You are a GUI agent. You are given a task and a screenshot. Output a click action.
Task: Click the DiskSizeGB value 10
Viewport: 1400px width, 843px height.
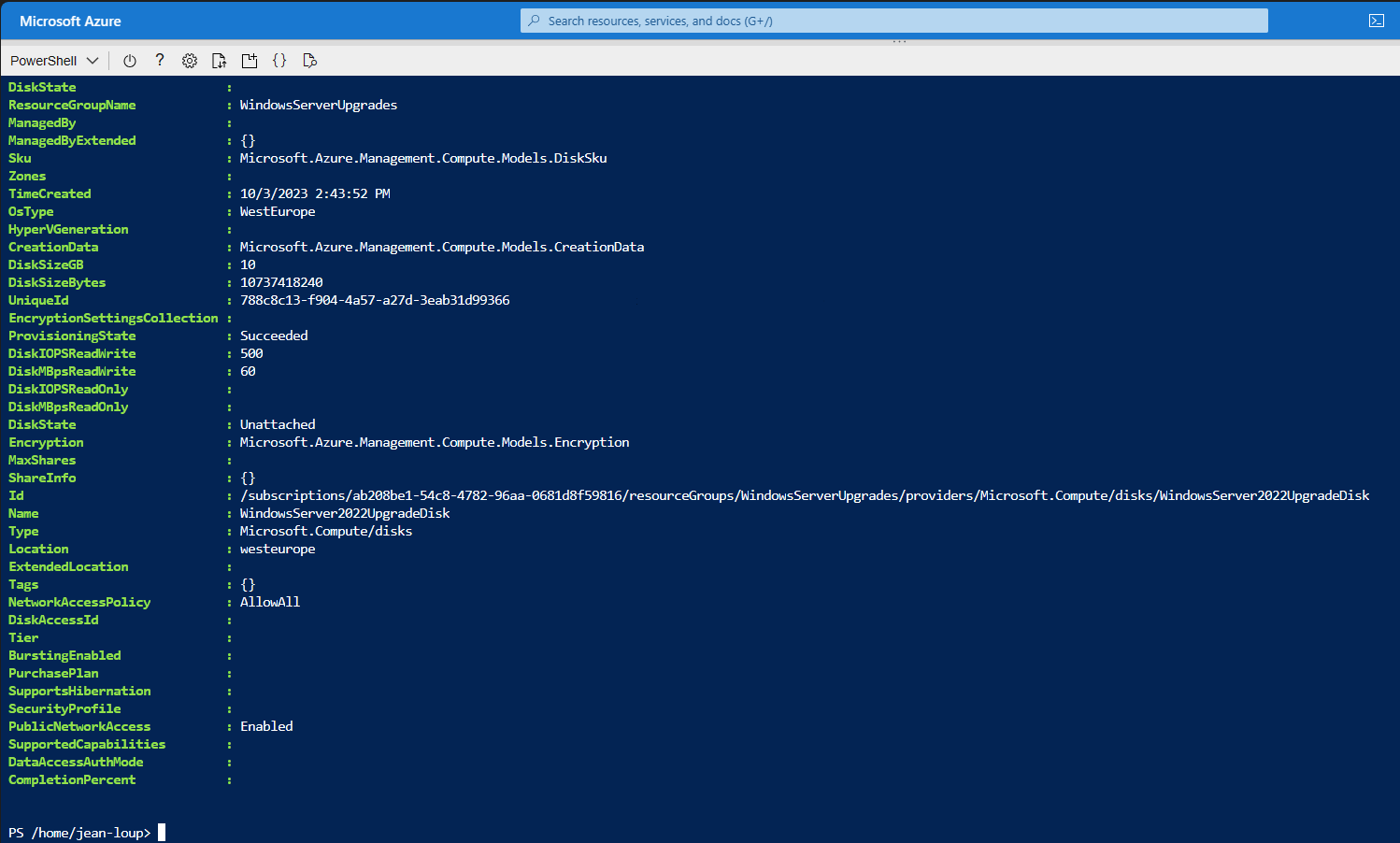click(x=248, y=264)
